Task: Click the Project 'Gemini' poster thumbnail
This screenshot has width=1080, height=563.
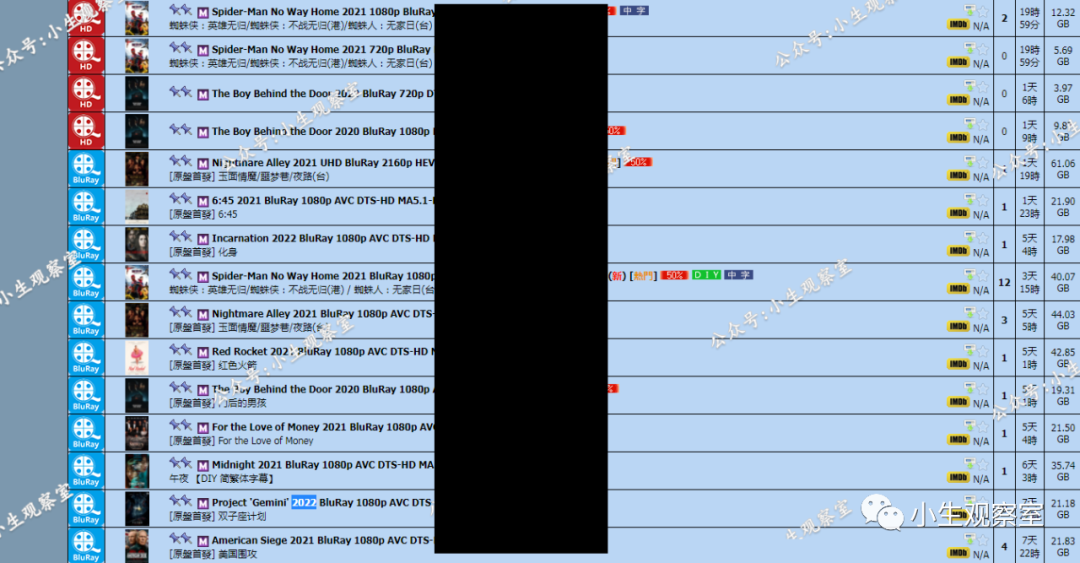Action: [x=136, y=509]
